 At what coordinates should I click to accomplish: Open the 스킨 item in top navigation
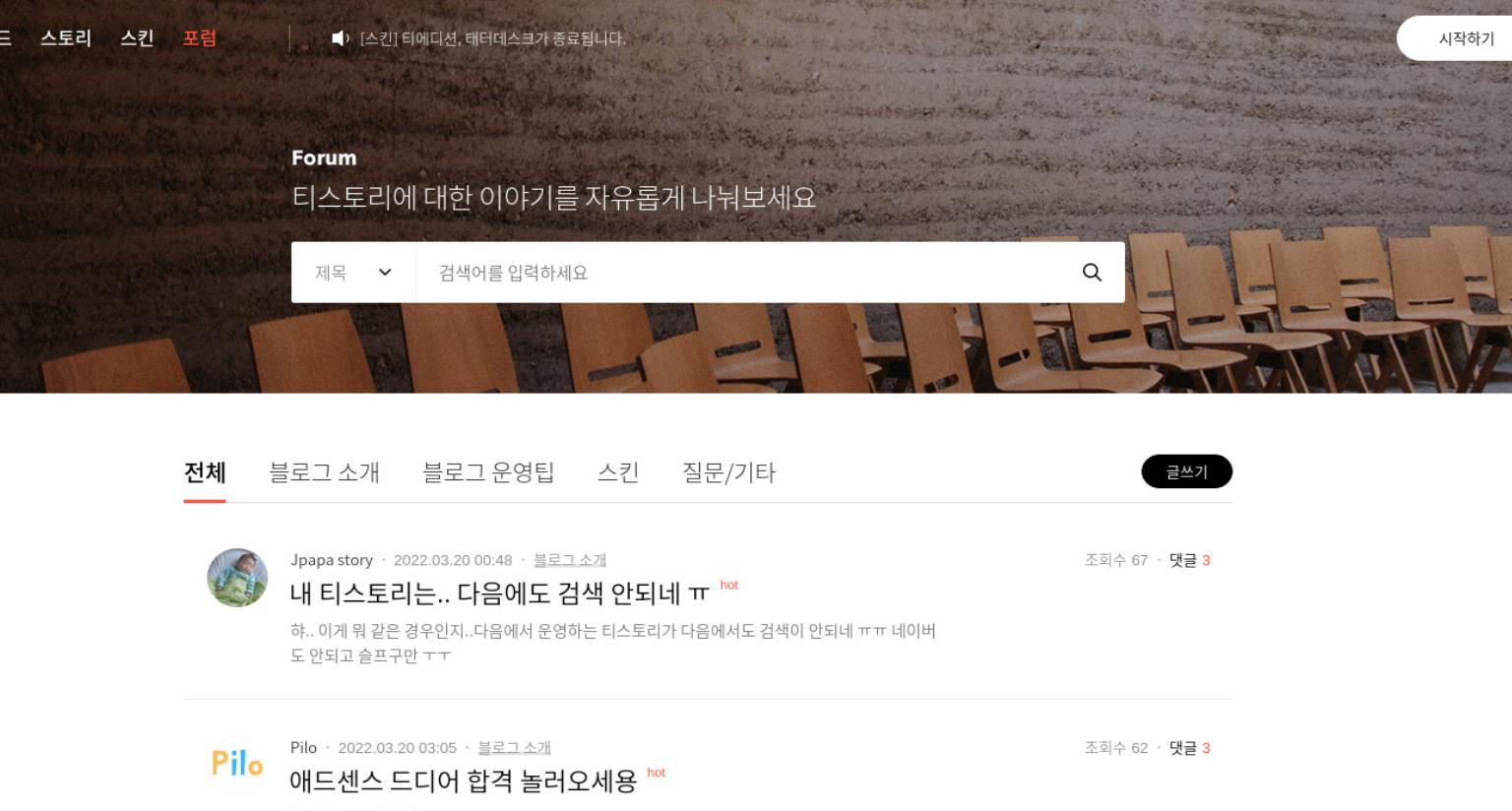pyautogui.click(x=137, y=38)
